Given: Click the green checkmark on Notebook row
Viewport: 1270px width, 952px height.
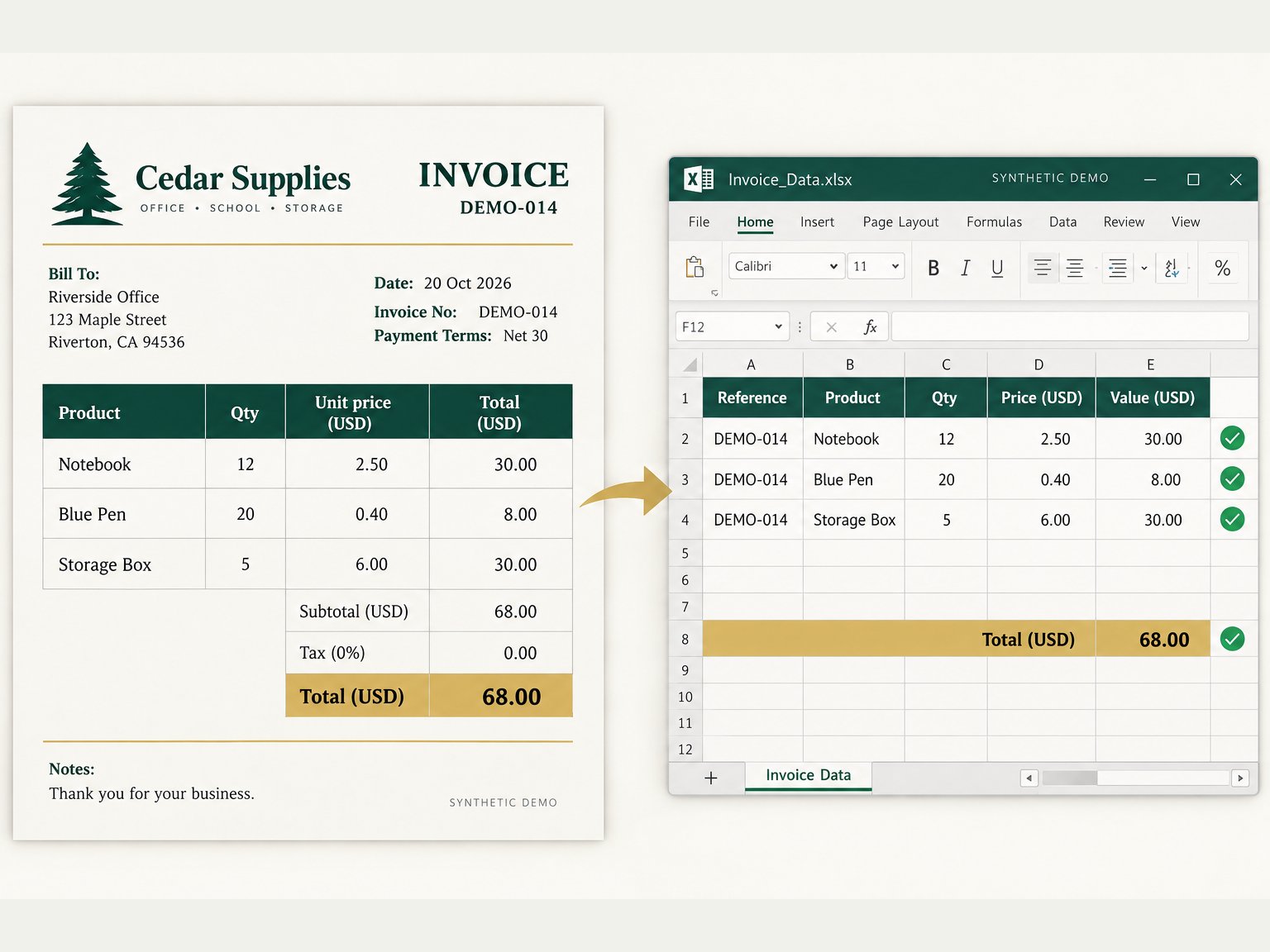Looking at the screenshot, I should (1232, 438).
